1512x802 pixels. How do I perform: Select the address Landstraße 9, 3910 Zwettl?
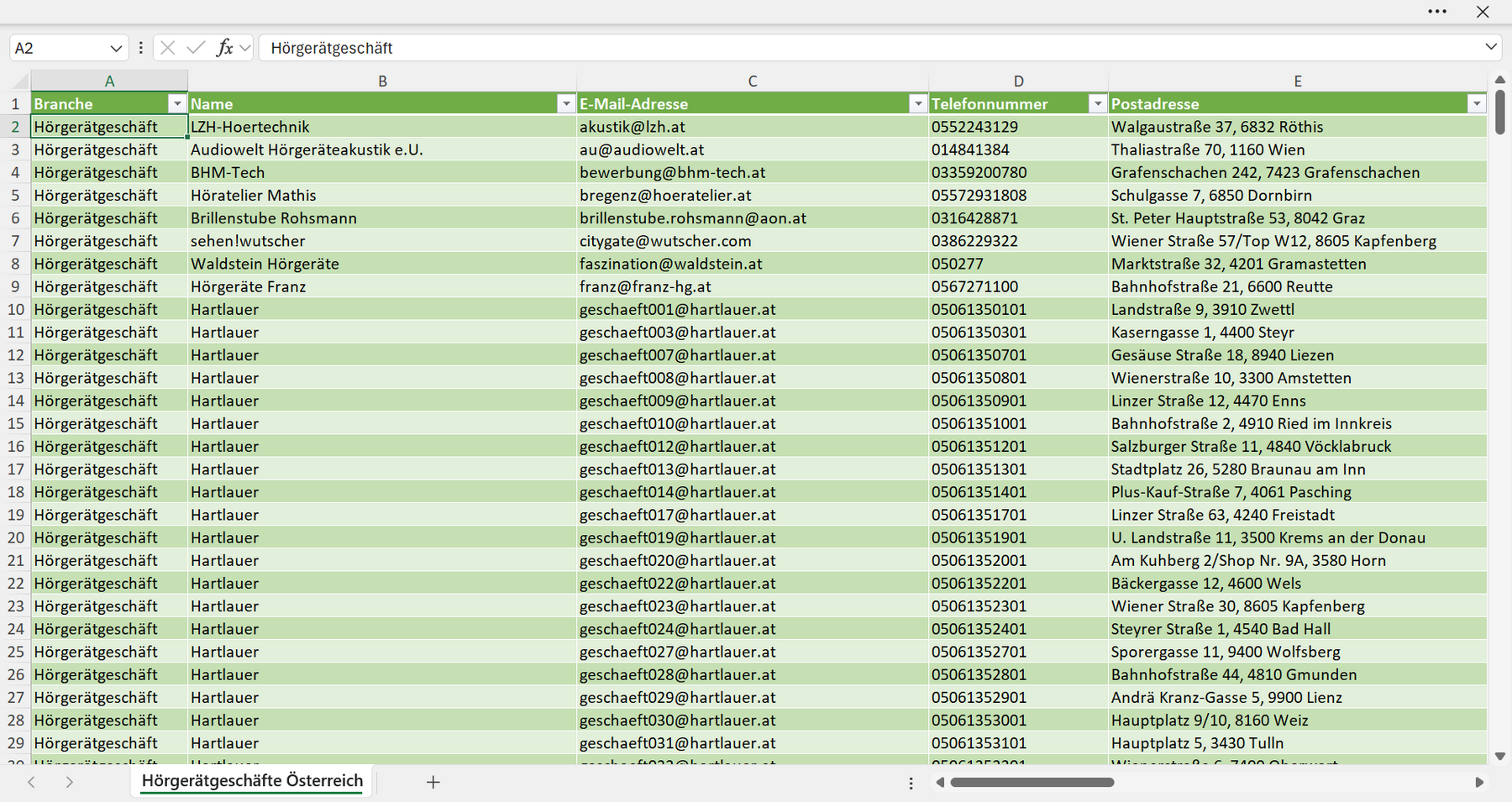pos(1298,309)
